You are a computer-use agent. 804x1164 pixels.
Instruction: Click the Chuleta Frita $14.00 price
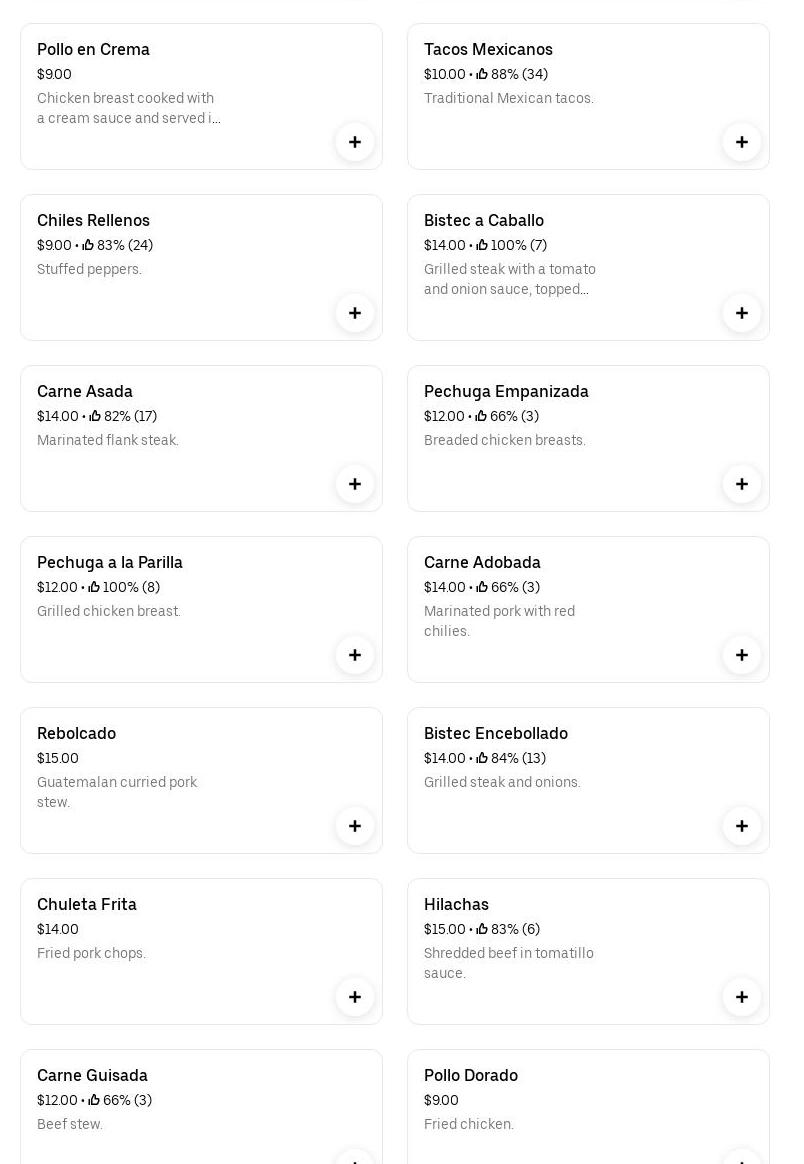pyautogui.click(x=58, y=929)
